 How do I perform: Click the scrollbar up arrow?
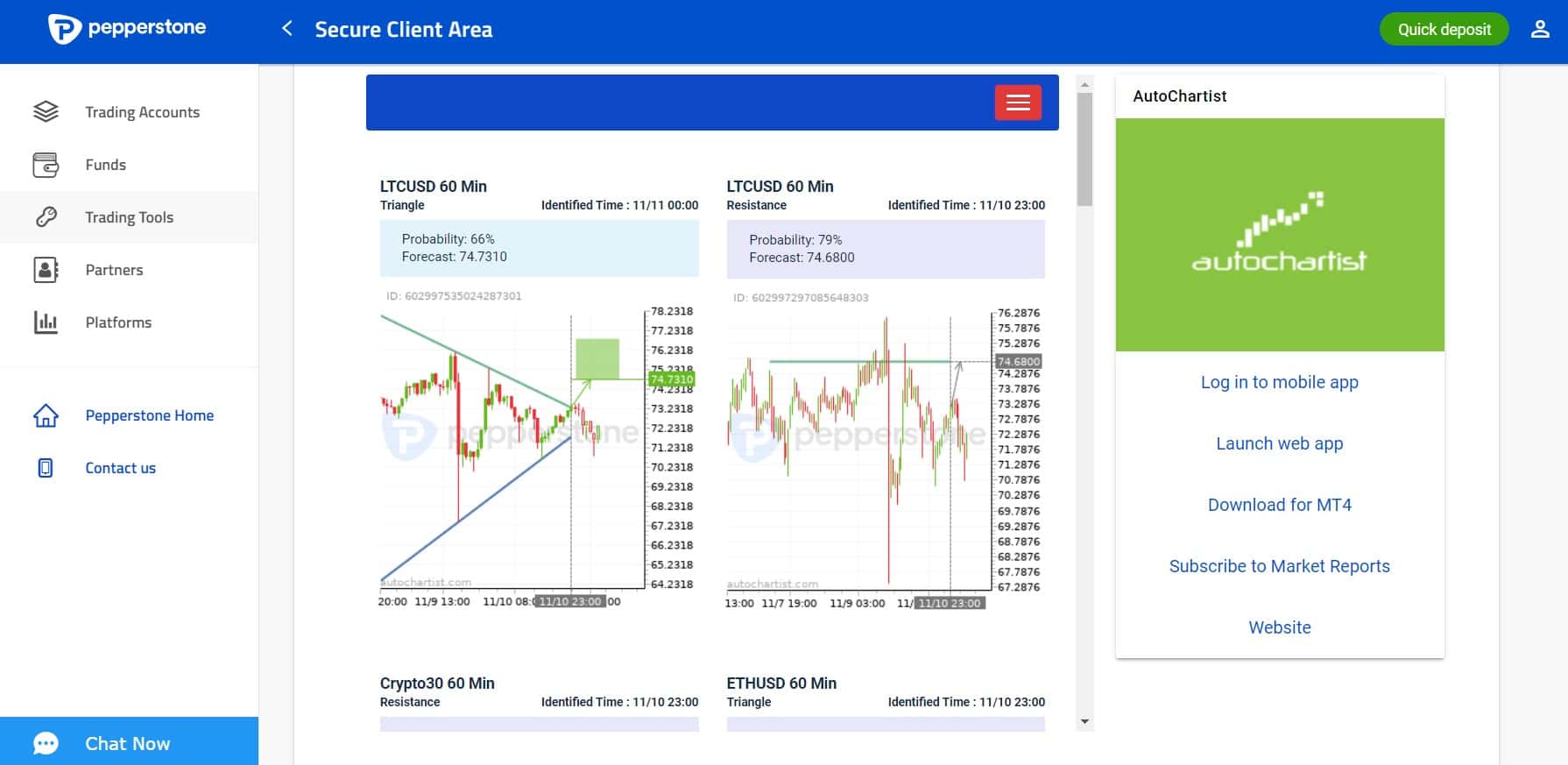[x=1084, y=85]
